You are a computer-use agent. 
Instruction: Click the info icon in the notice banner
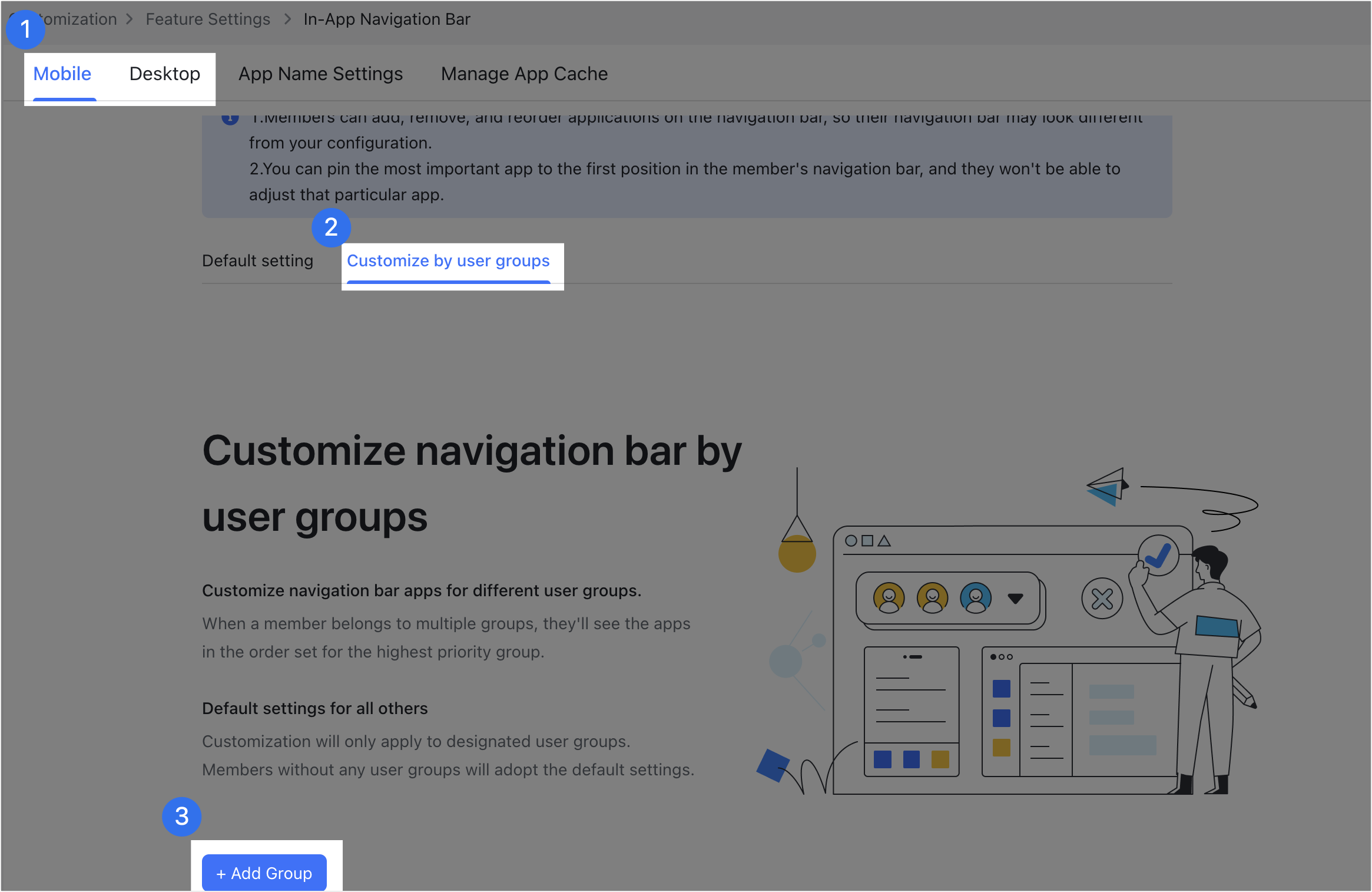tap(229, 117)
